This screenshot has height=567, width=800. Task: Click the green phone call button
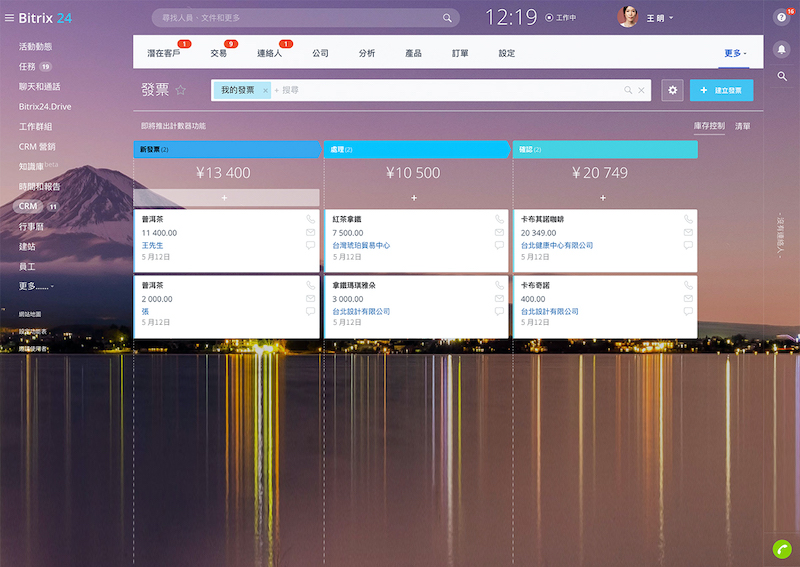(x=782, y=548)
